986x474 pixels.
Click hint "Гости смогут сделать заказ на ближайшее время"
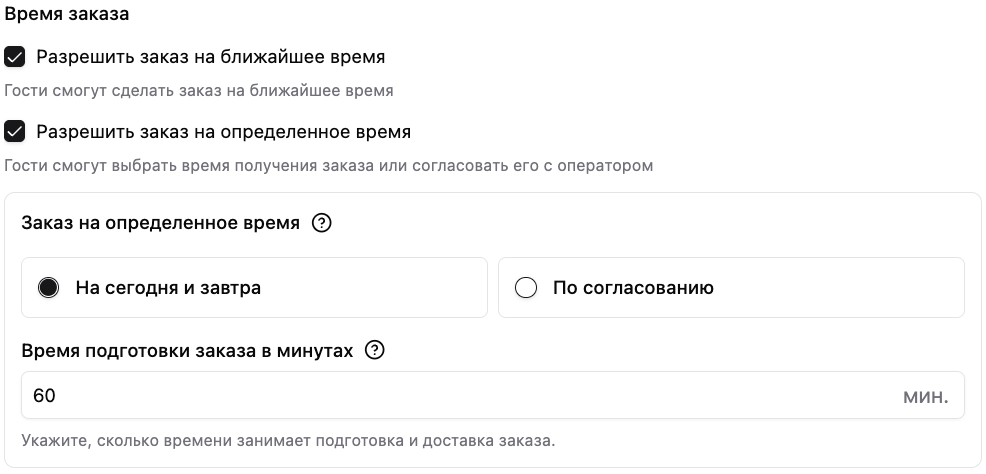[x=199, y=91]
